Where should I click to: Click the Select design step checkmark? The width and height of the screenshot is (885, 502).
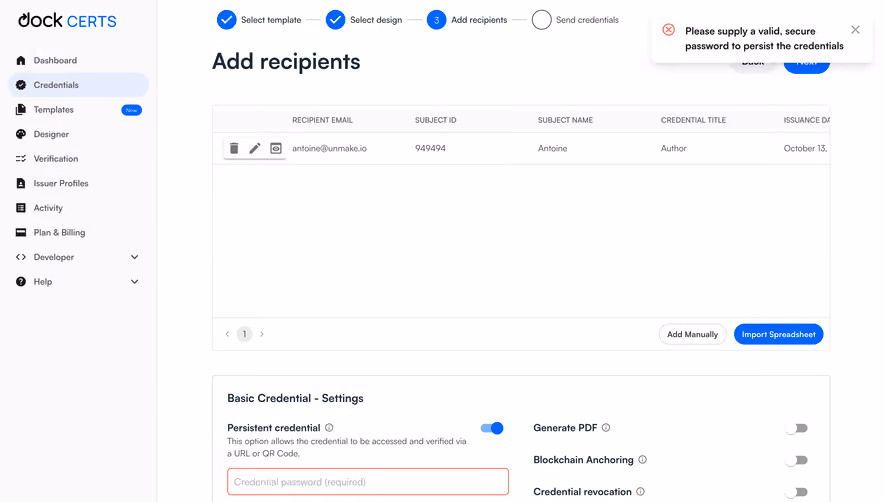coord(335,20)
